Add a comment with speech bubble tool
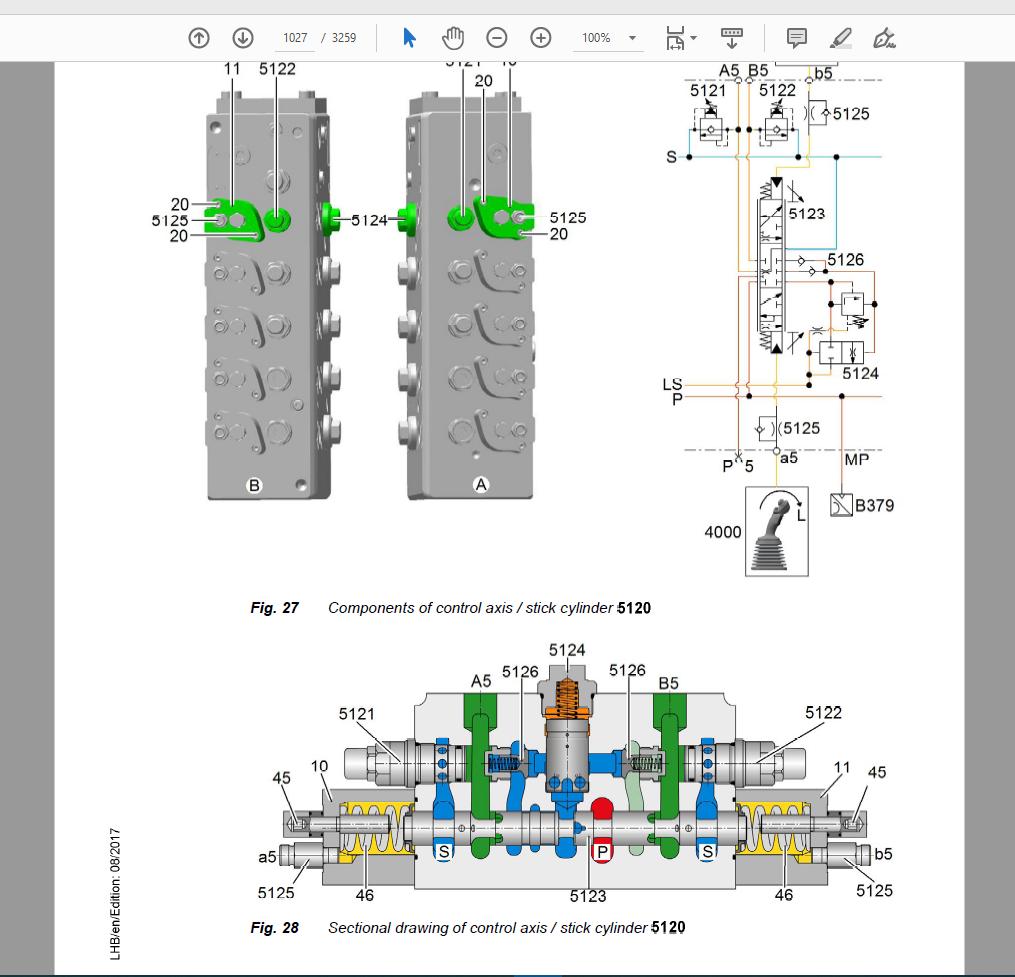1015x977 pixels. (x=796, y=38)
